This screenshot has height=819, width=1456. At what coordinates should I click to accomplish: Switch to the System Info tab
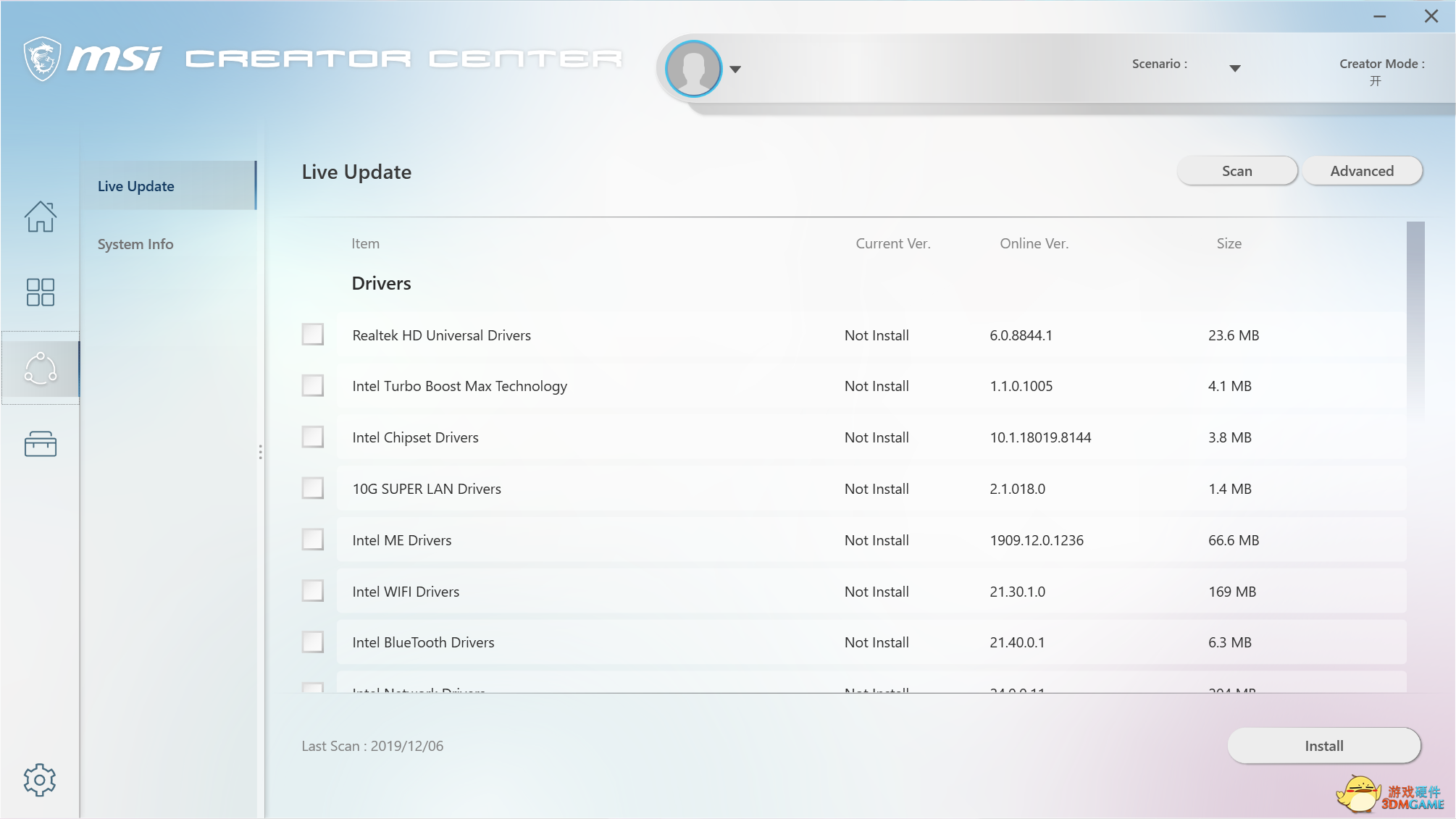coord(135,244)
